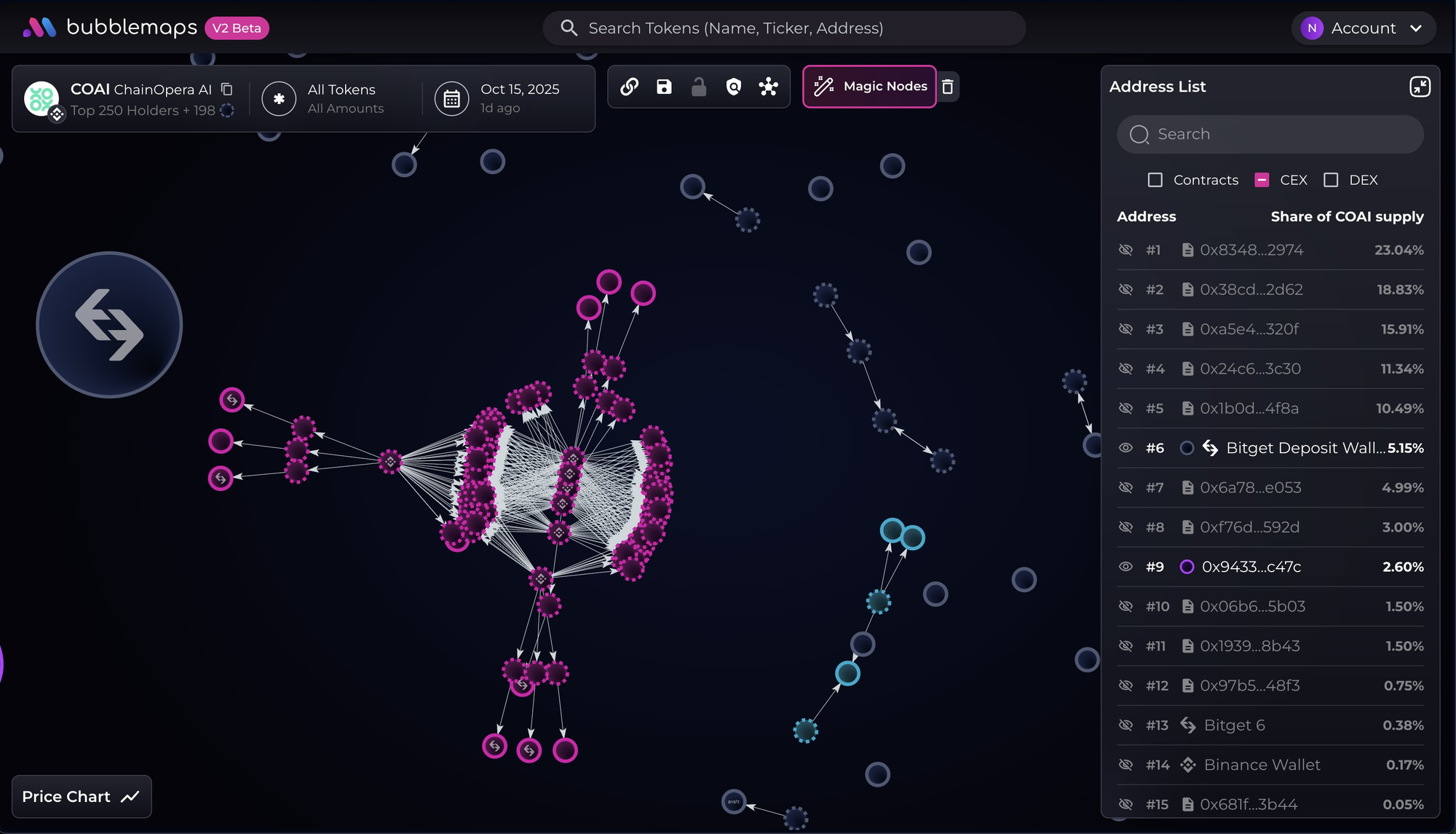Enable the Contracts checkbox
This screenshot has height=834, width=1456.
(1155, 180)
